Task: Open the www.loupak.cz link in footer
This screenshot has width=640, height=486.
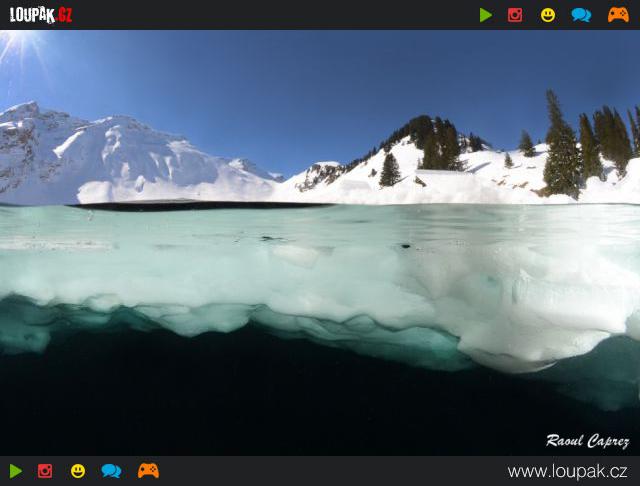Action: click(x=567, y=472)
